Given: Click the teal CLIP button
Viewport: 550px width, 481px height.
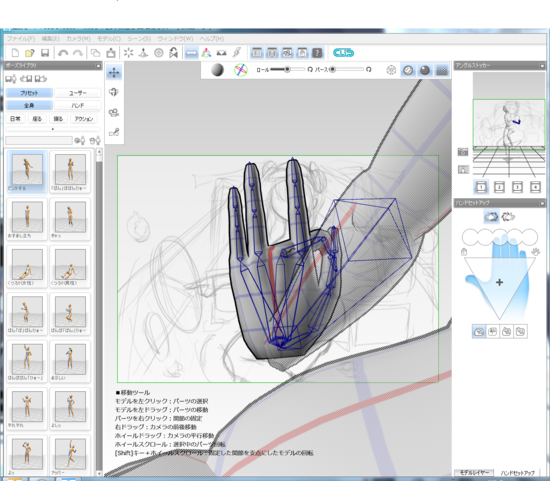Looking at the screenshot, I should (343, 53).
